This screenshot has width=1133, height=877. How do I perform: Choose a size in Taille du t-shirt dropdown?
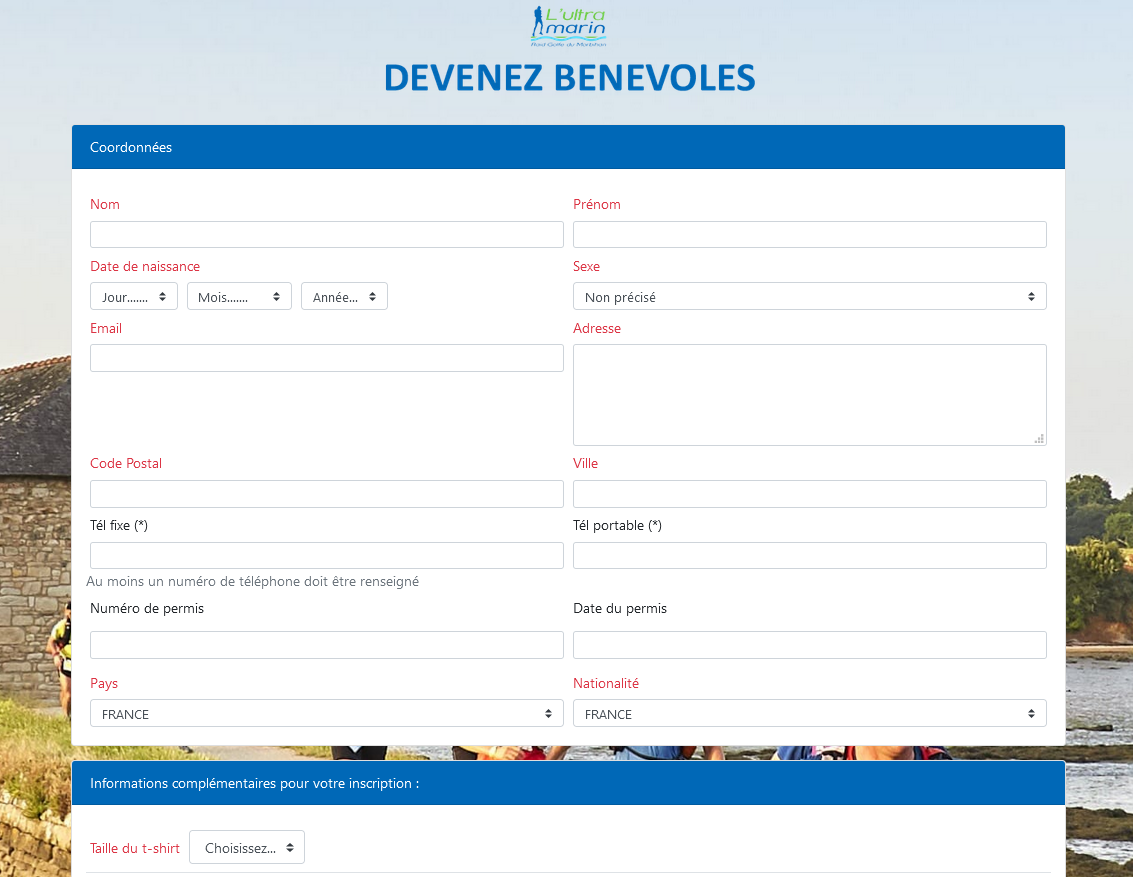click(x=247, y=847)
